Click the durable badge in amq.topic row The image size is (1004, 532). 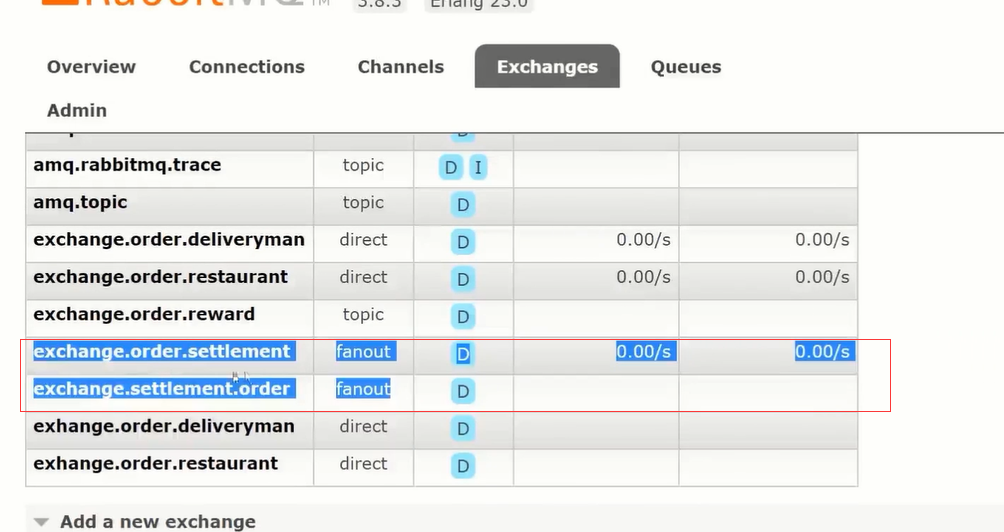463,205
